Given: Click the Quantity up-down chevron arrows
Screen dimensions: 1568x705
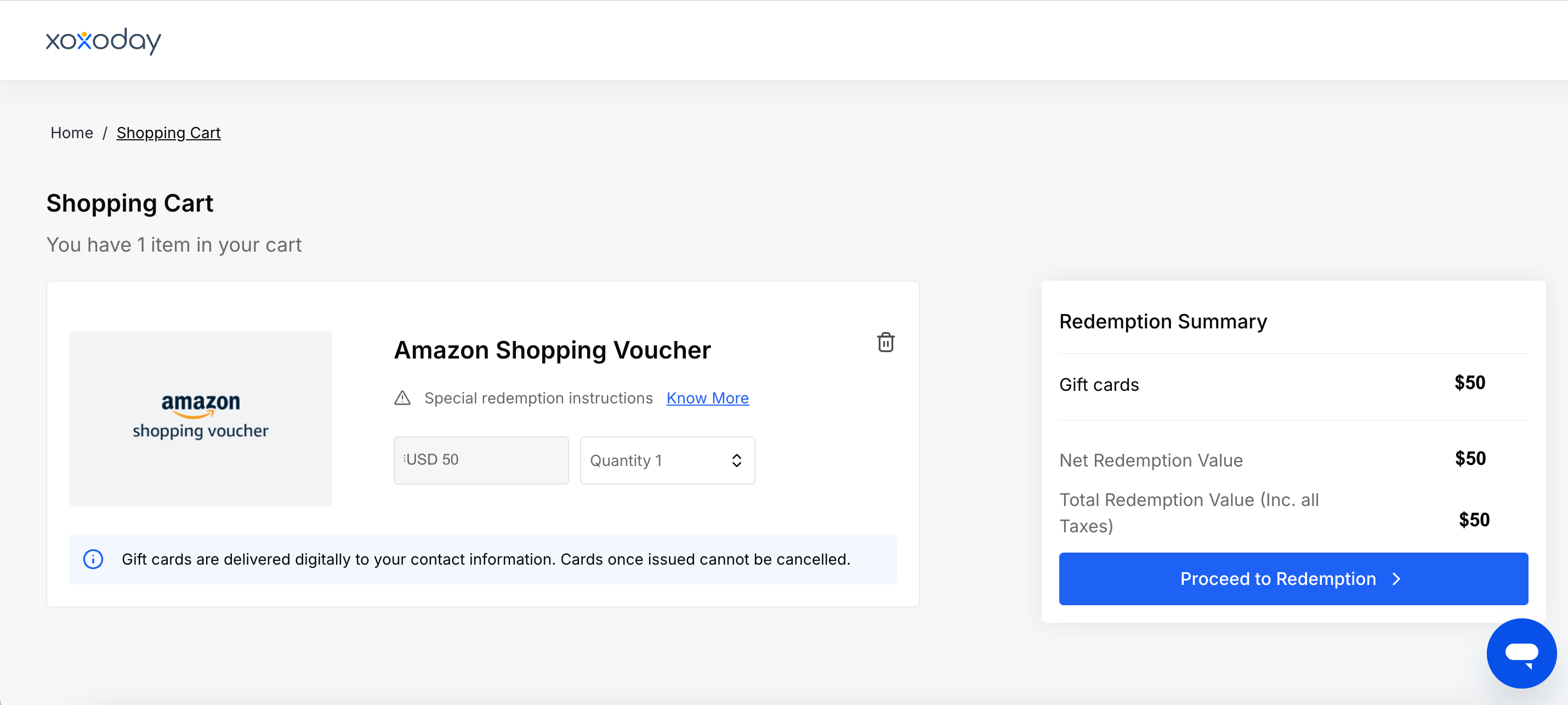Looking at the screenshot, I should point(736,460).
